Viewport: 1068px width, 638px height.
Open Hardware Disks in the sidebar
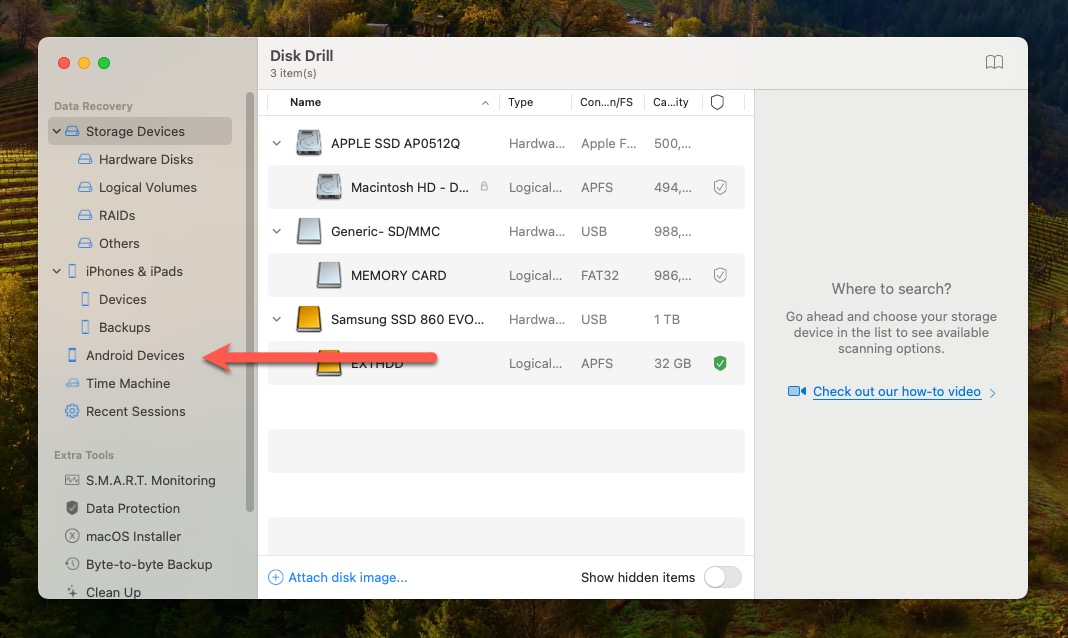click(146, 159)
